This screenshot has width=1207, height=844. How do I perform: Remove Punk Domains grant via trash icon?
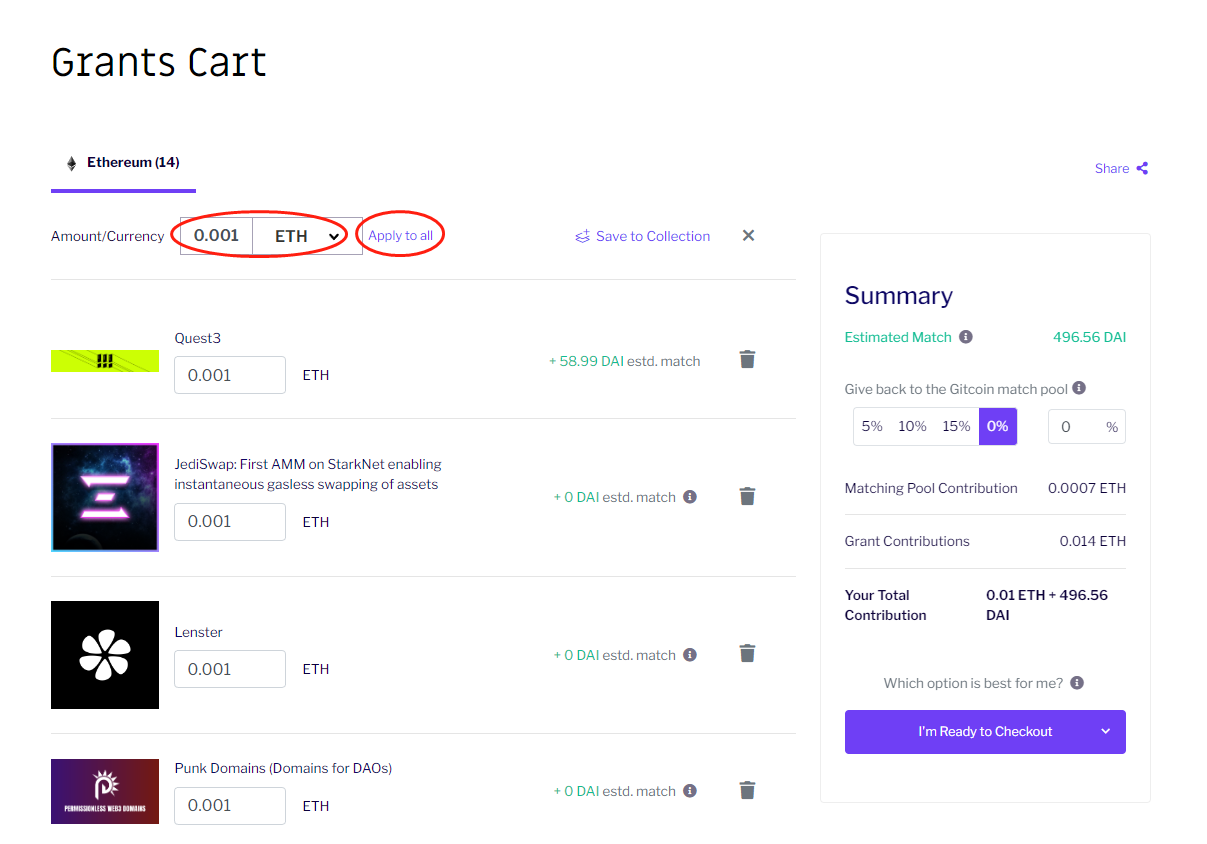(747, 790)
